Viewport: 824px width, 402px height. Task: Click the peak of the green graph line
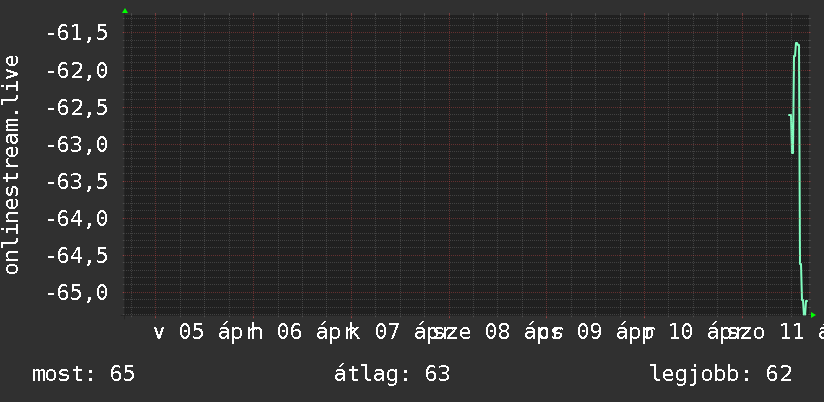pyautogui.click(x=797, y=44)
